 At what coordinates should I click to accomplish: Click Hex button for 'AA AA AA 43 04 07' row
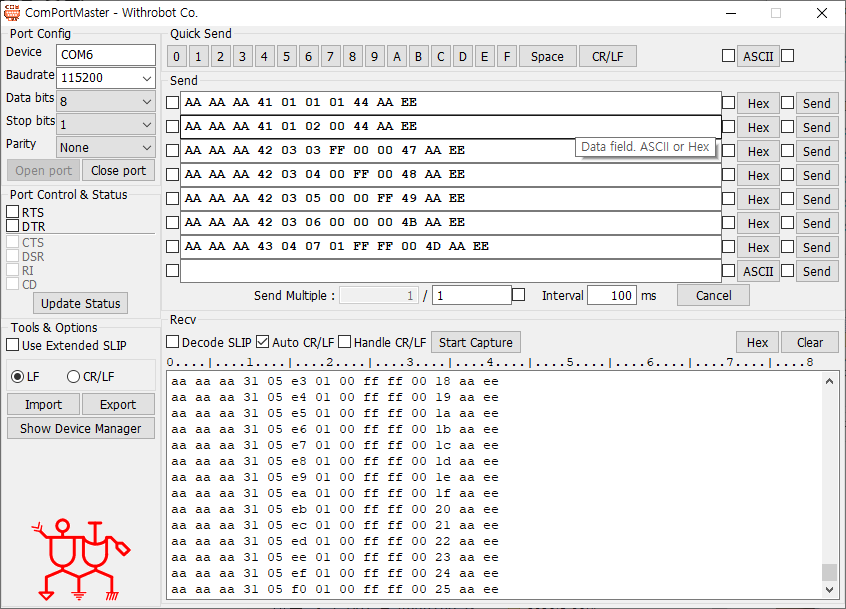tap(758, 248)
